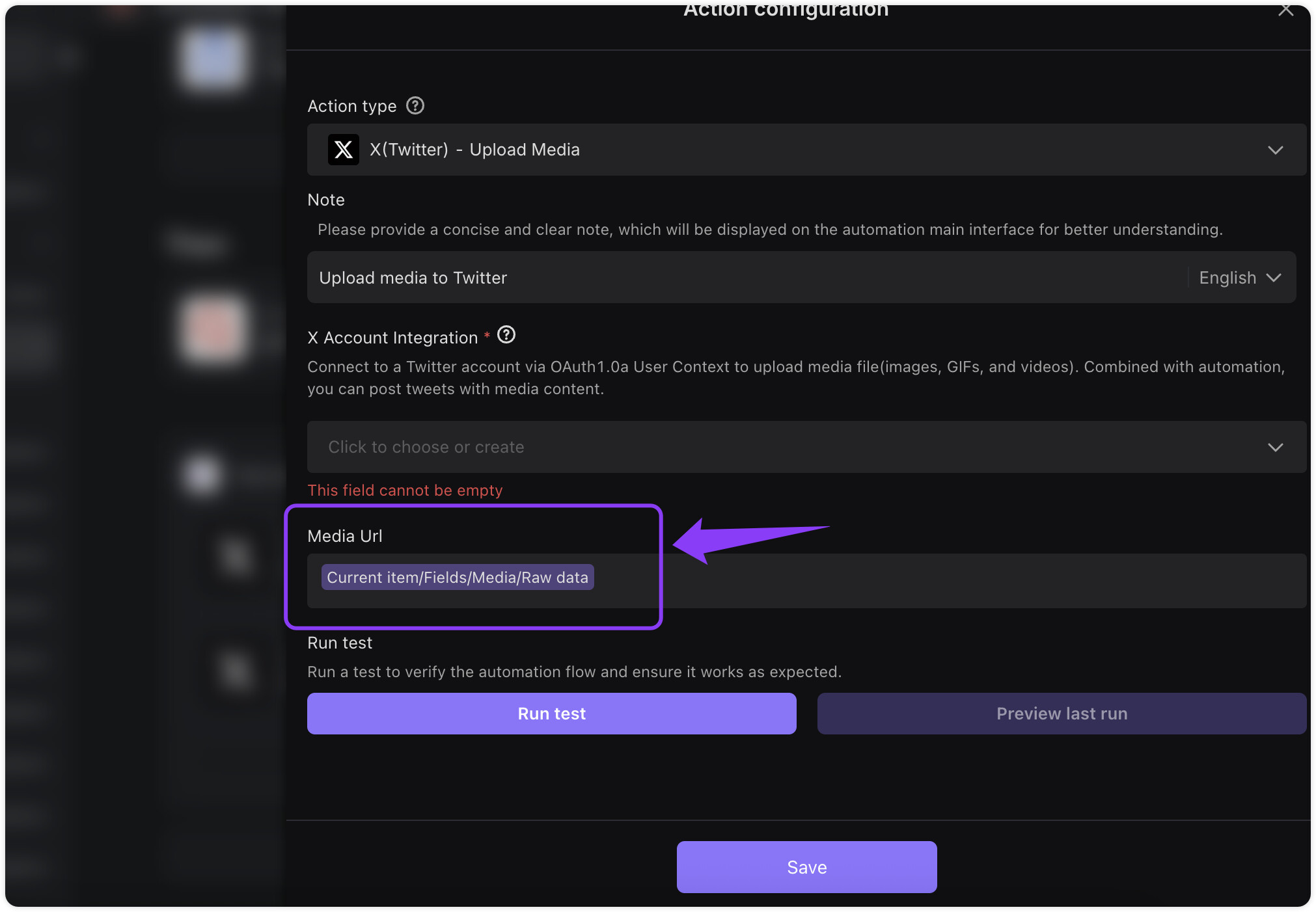1316x912 pixels.
Task: Open the English language selector
Action: click(x=1240, y=278)
